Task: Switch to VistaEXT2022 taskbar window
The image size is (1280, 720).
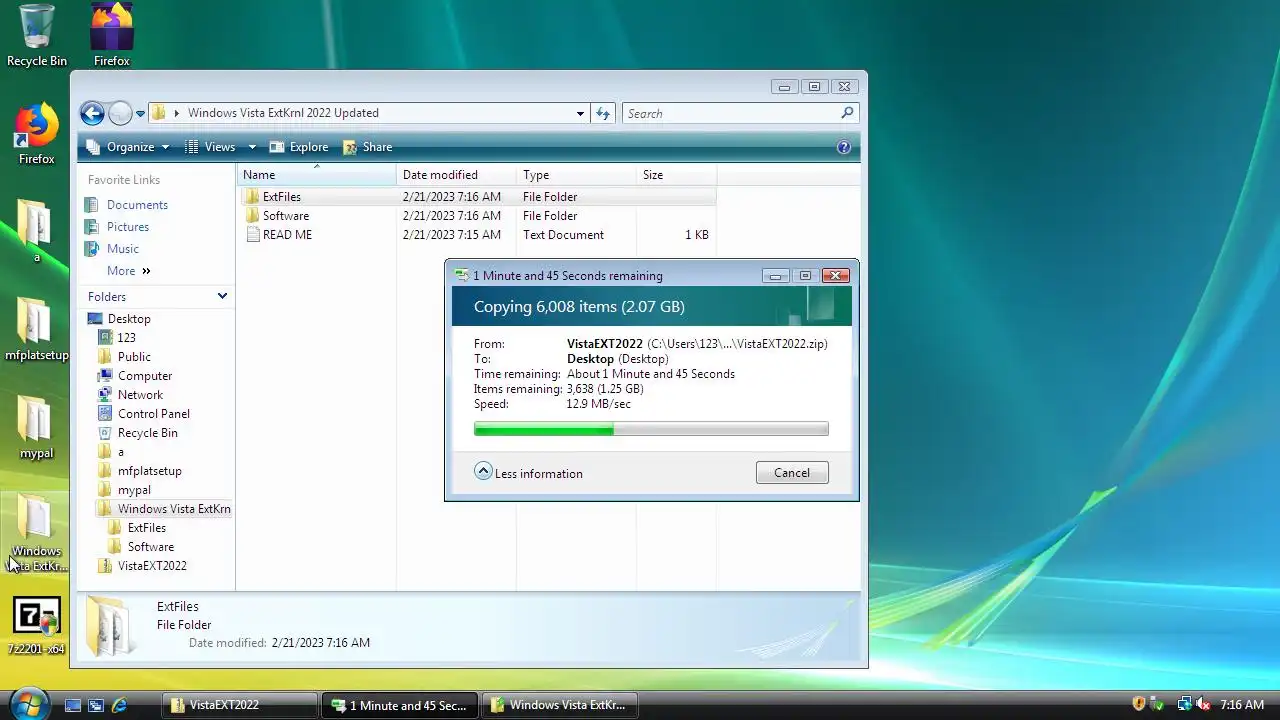Action: 239,705
